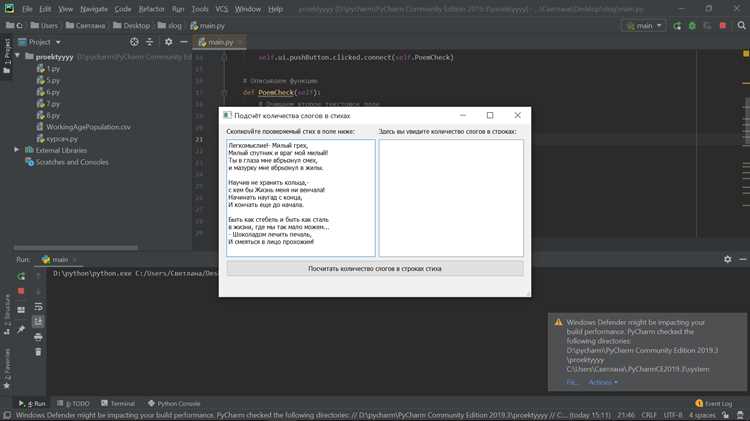
Task: Open Project panel settings gear
Action: (168, 42)
